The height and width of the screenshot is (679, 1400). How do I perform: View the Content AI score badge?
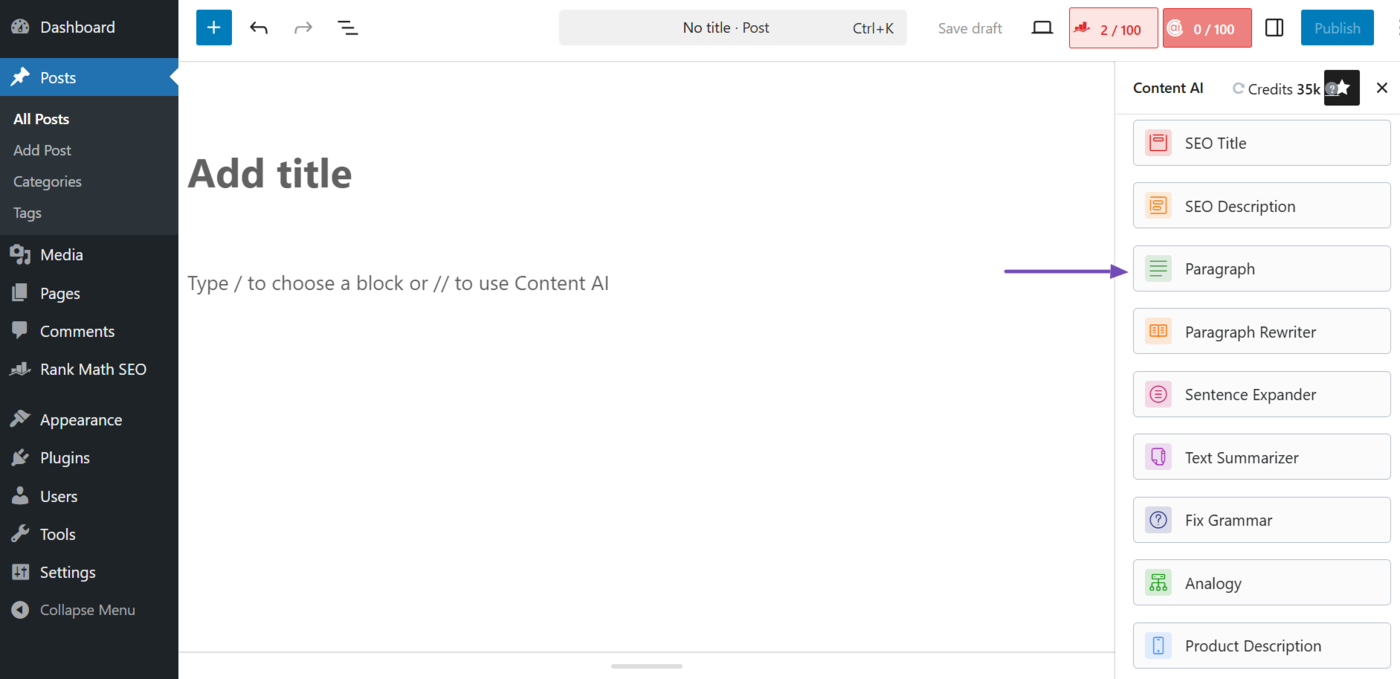[x=1206, y=27]
